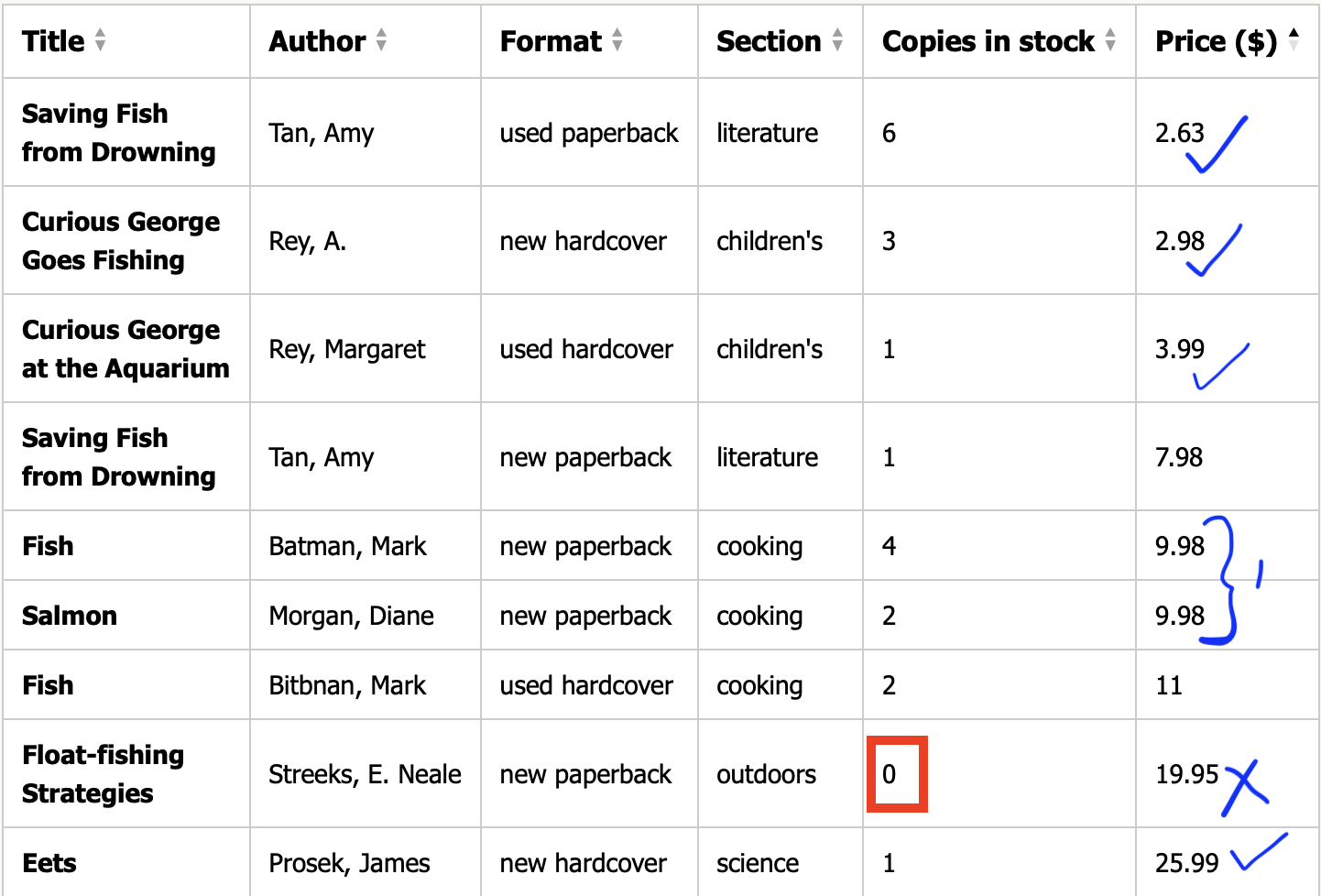Click Eets book title
Viewport: 1321px width, 896px height.
coord(49,863)
